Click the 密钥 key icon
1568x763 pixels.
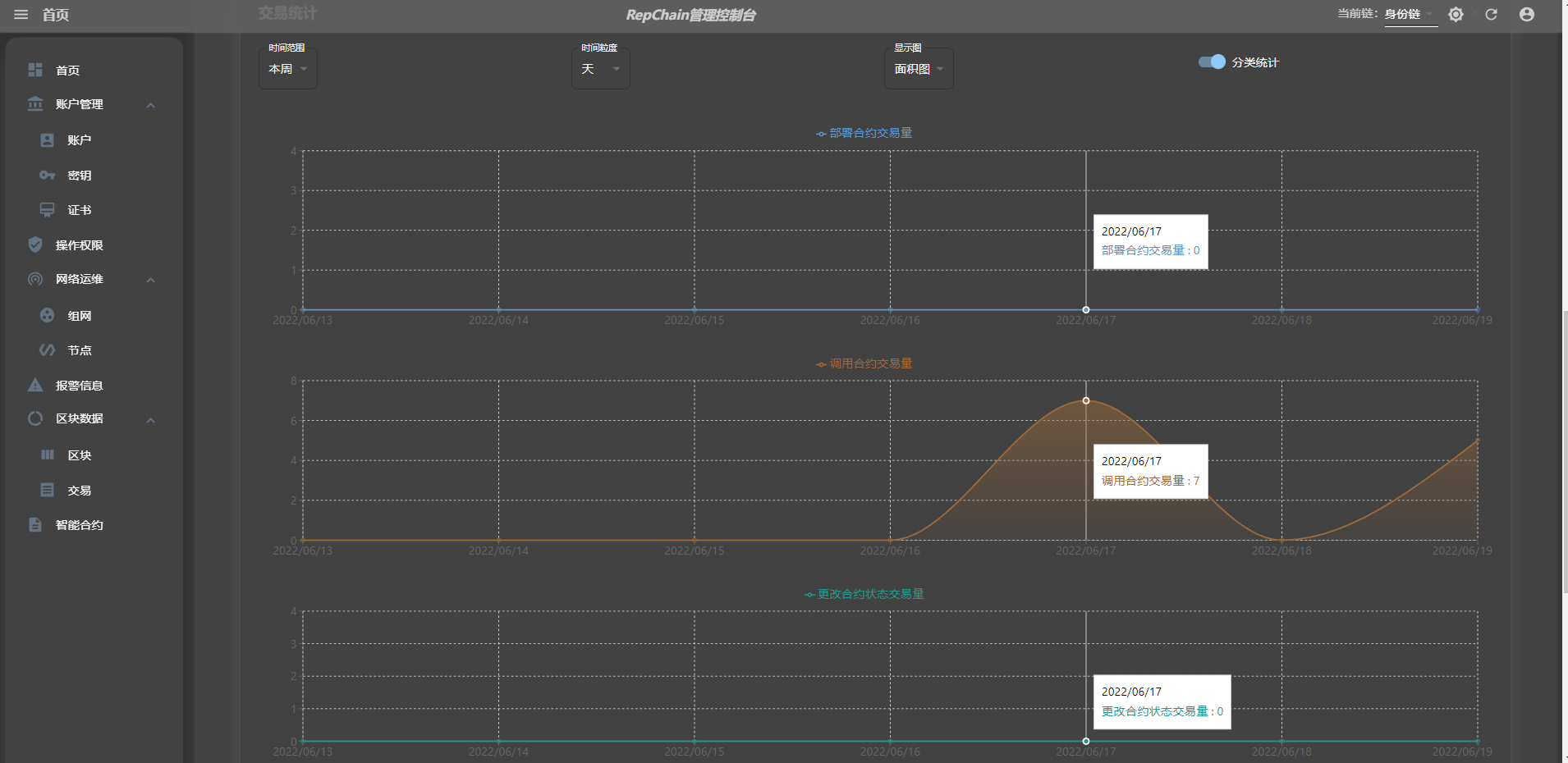point(48,176)
